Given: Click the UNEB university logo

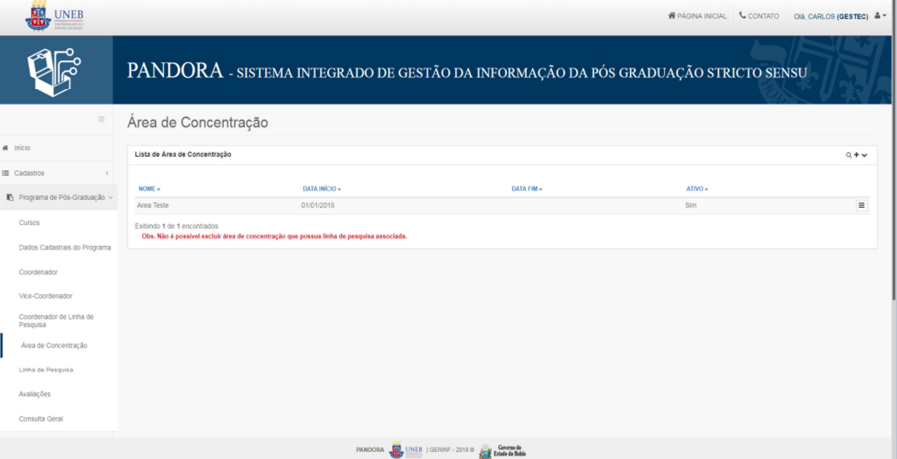Looking at the screenshot, I should pyautogui.click(x=54, y=17).
